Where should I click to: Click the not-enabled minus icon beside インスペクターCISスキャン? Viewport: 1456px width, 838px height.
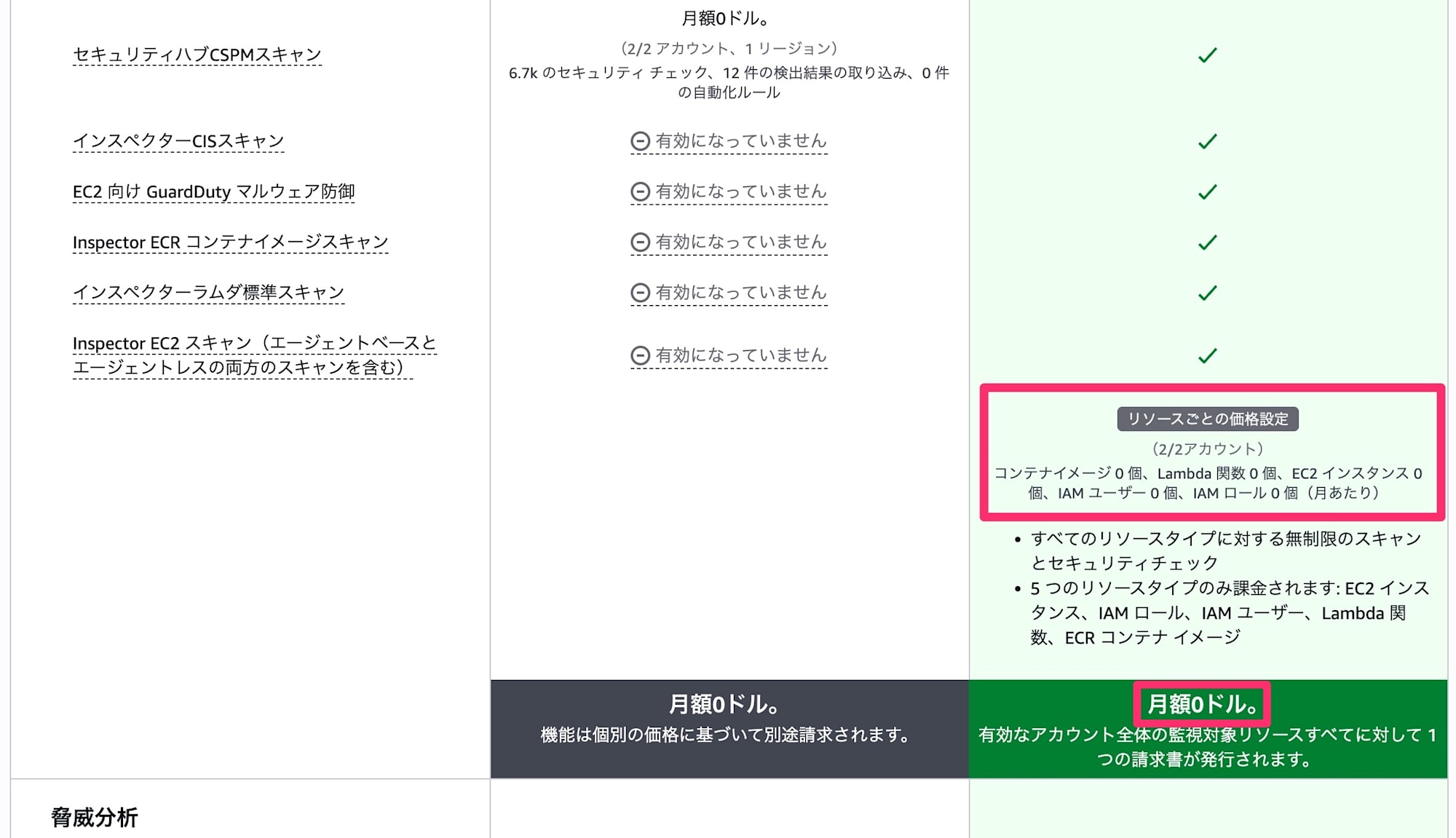(640, 141)
